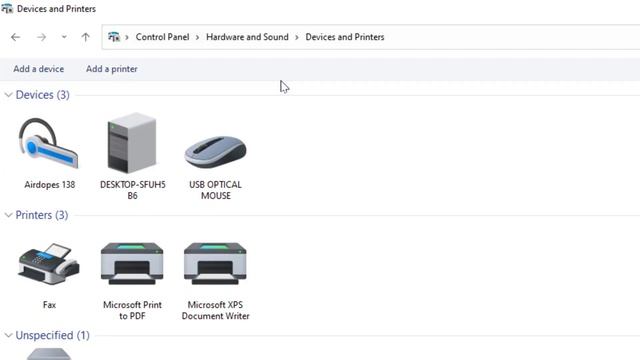Click Add a printer command
640x360 pixels.
(x=111, y=69)
